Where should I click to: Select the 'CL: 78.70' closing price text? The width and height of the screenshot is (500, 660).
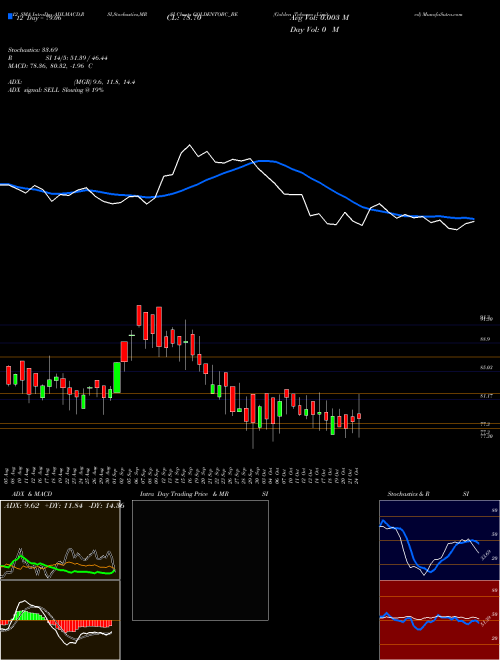click(x=184, y=18)
